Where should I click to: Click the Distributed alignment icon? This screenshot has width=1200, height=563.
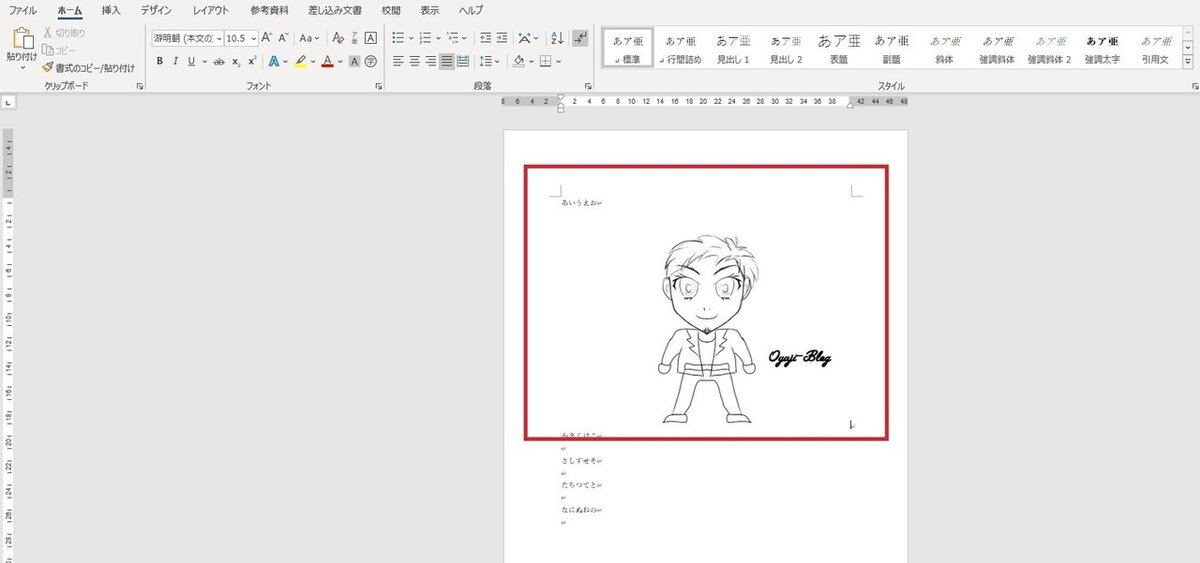pos(462,61)
